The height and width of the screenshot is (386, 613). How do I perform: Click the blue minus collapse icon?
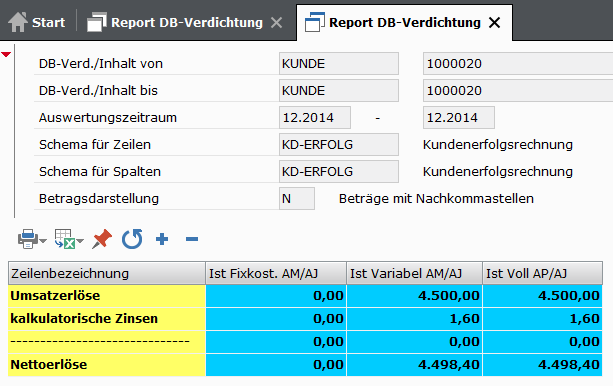coord(192,239)
